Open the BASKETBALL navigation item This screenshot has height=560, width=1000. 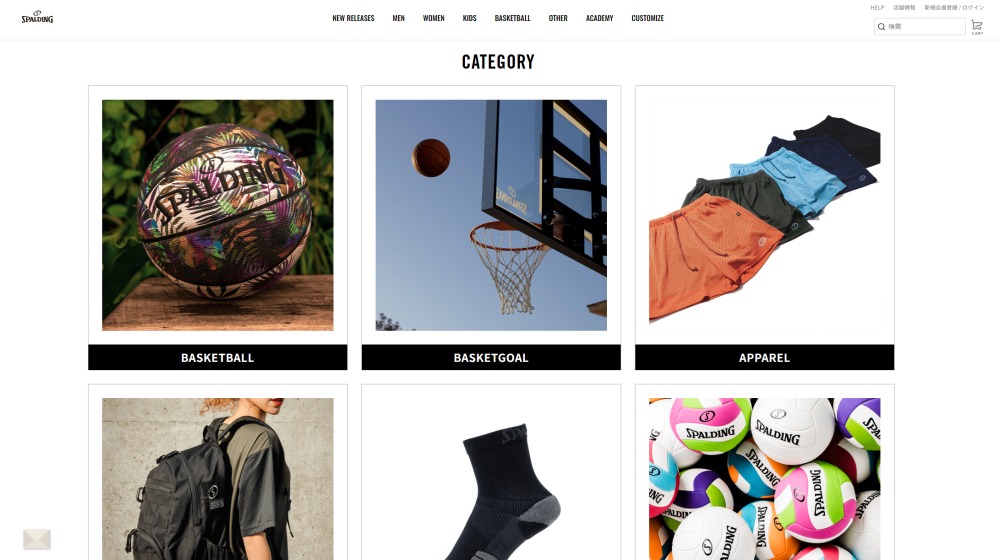[512, 18]
